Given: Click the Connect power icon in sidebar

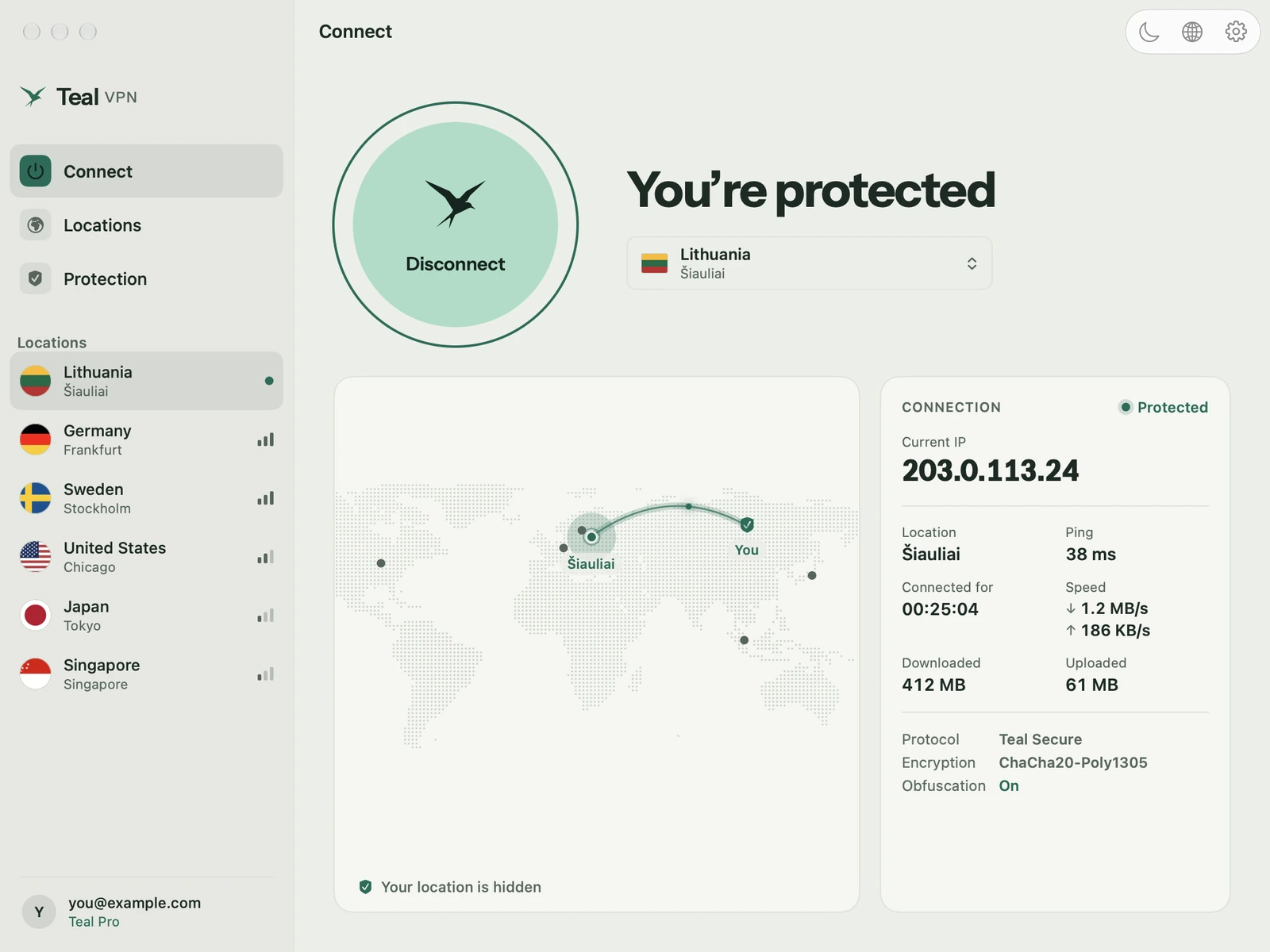Looking at the screenshot, I should pyautogui.click(x=35, y=171).
